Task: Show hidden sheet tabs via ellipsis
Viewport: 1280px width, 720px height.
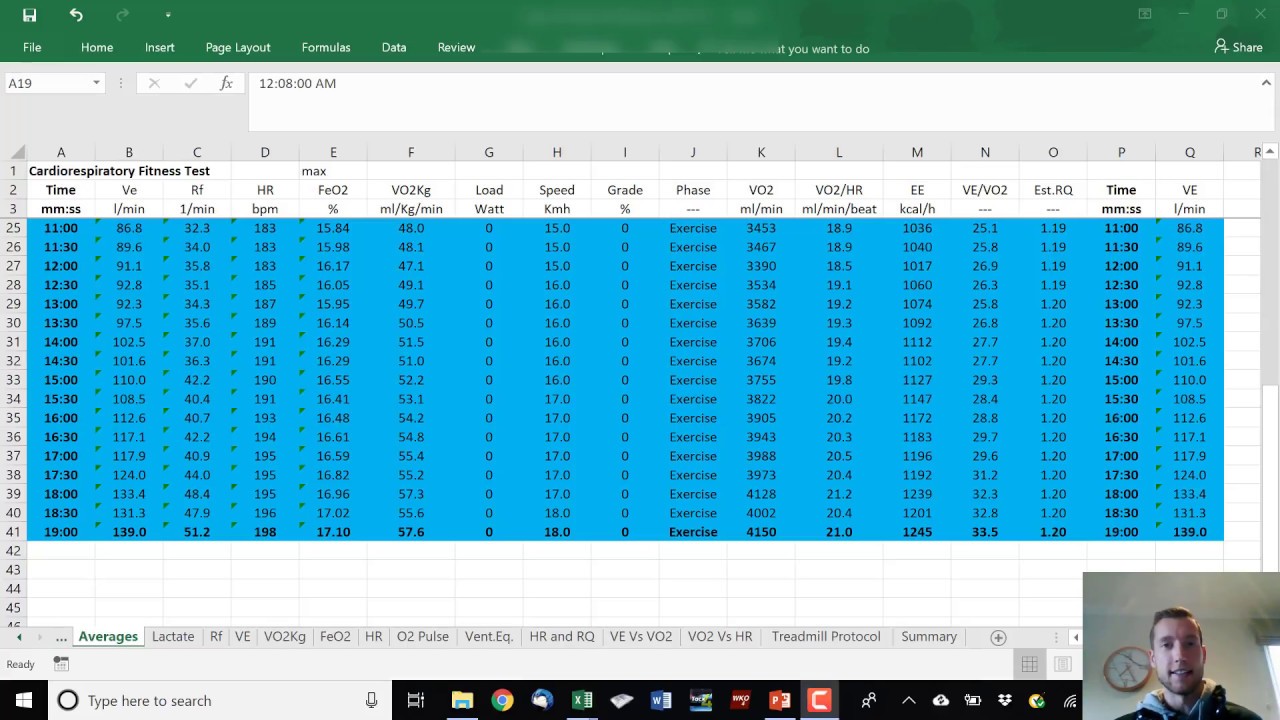Action: point(61,637)
